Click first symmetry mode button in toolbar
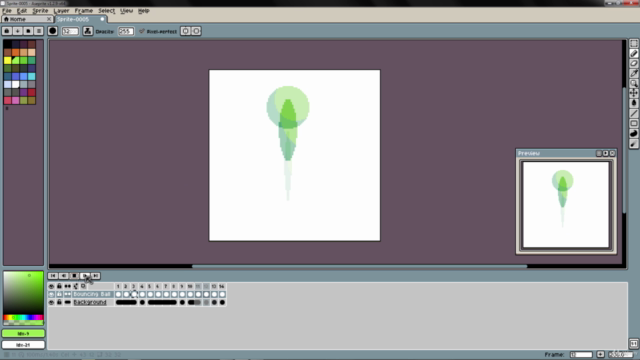Screen dimensions: 640x360 (x=186, y=31)
